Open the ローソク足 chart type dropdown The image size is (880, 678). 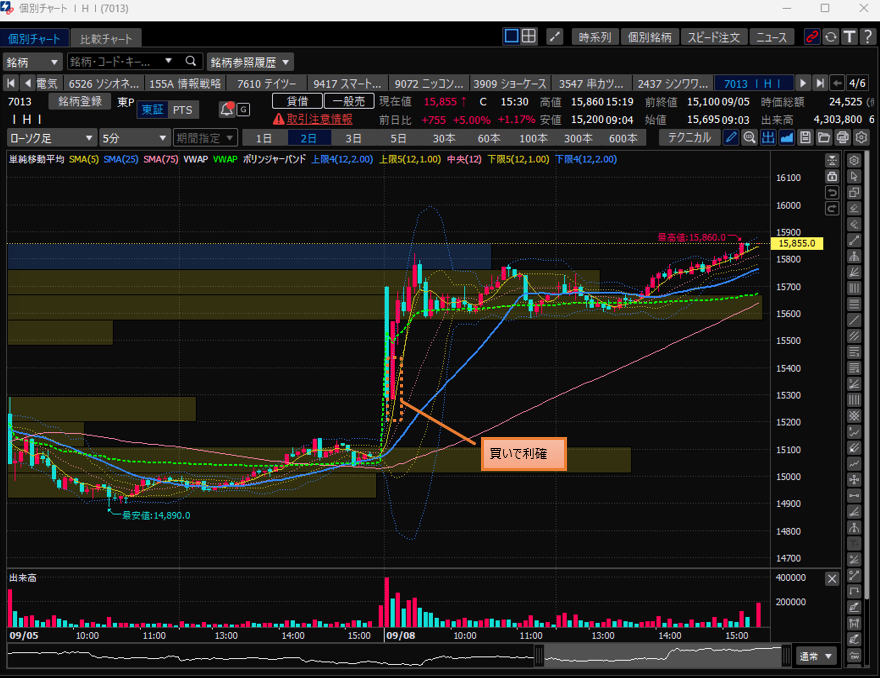click(x=52, y=137)
